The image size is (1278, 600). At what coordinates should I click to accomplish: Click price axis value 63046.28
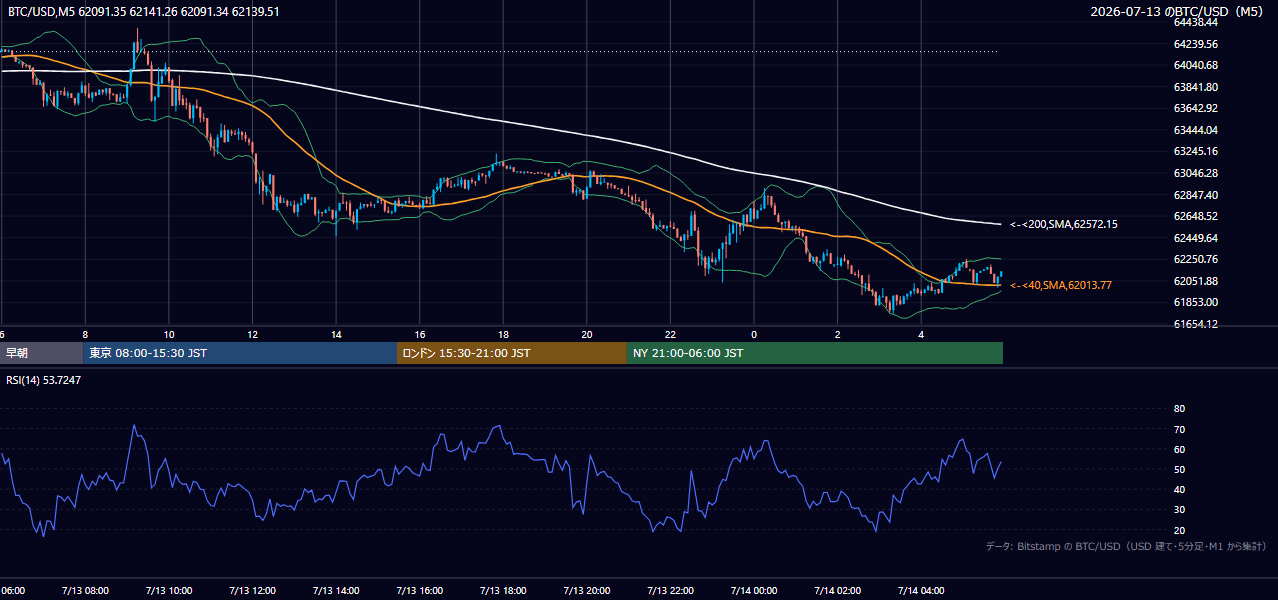pyautogui.click(x=1195, y=173)
